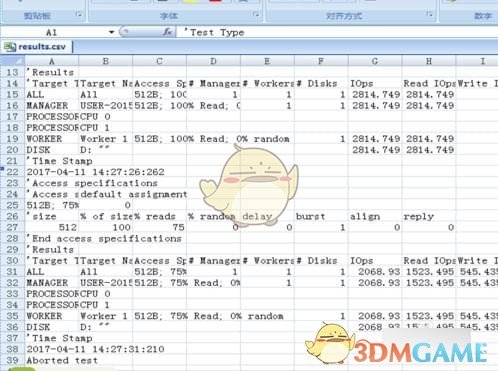This screenshot has height=371, width=498.
Task: Open the 对齐方式 (Alignment) group dialog launcher
Action: point(429,14)
